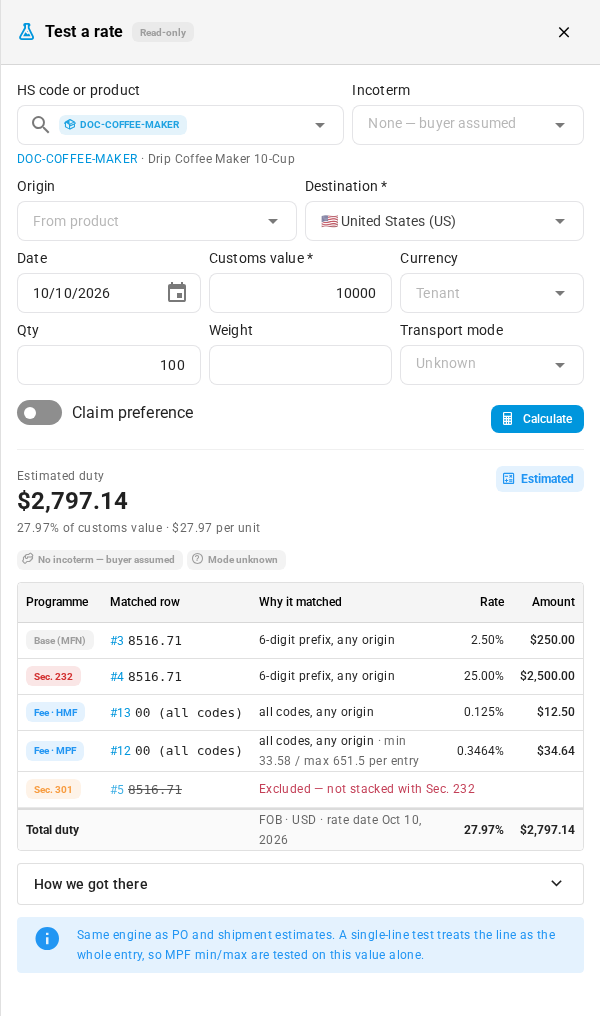This screenshot has height=1016, width=600.
Task: Open matched row link #12
Action: point(120,750)
